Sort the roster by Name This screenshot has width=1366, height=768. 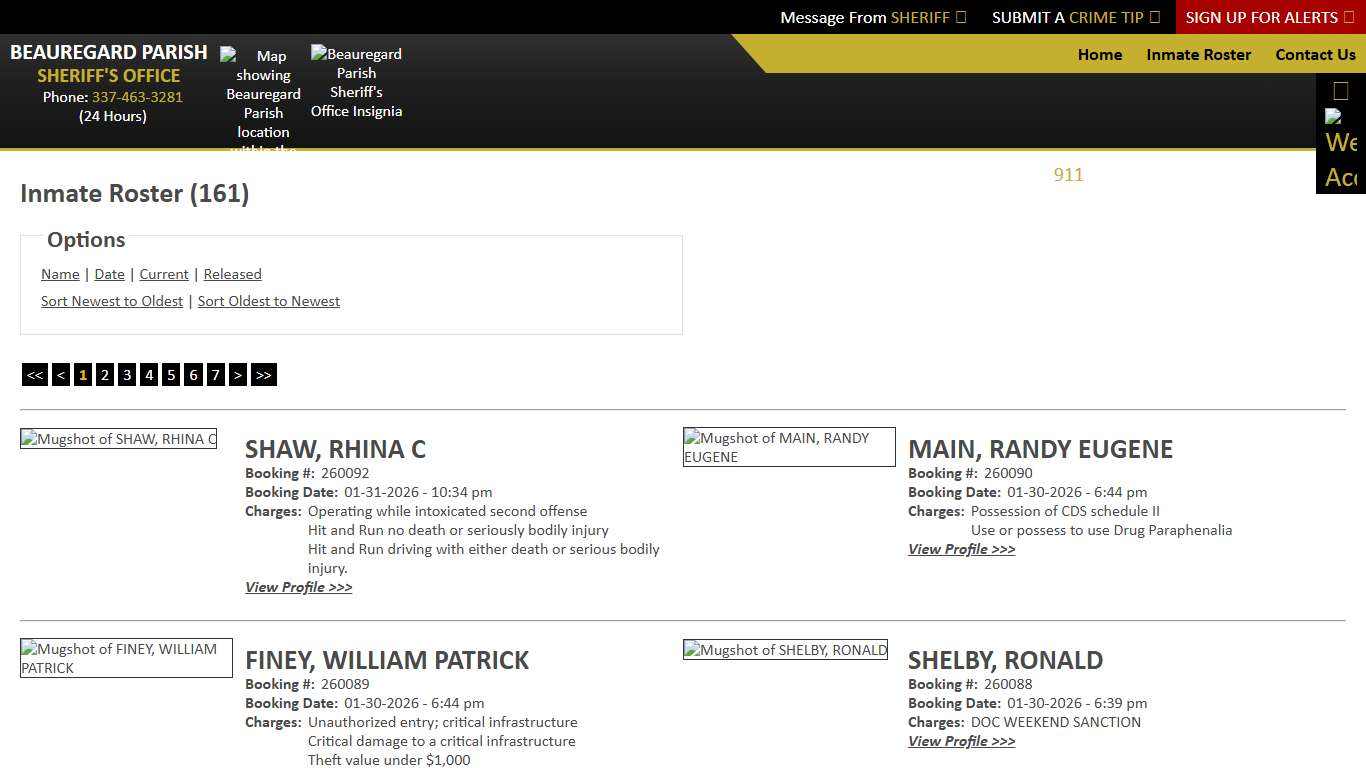[x=60, y=274]
